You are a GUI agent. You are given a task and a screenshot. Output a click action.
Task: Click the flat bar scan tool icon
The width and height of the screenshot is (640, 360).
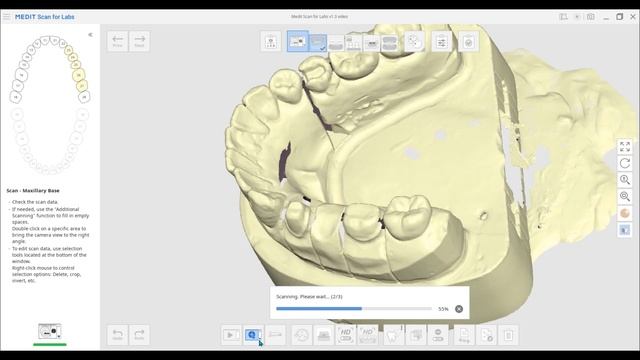(x=276, y=335)
